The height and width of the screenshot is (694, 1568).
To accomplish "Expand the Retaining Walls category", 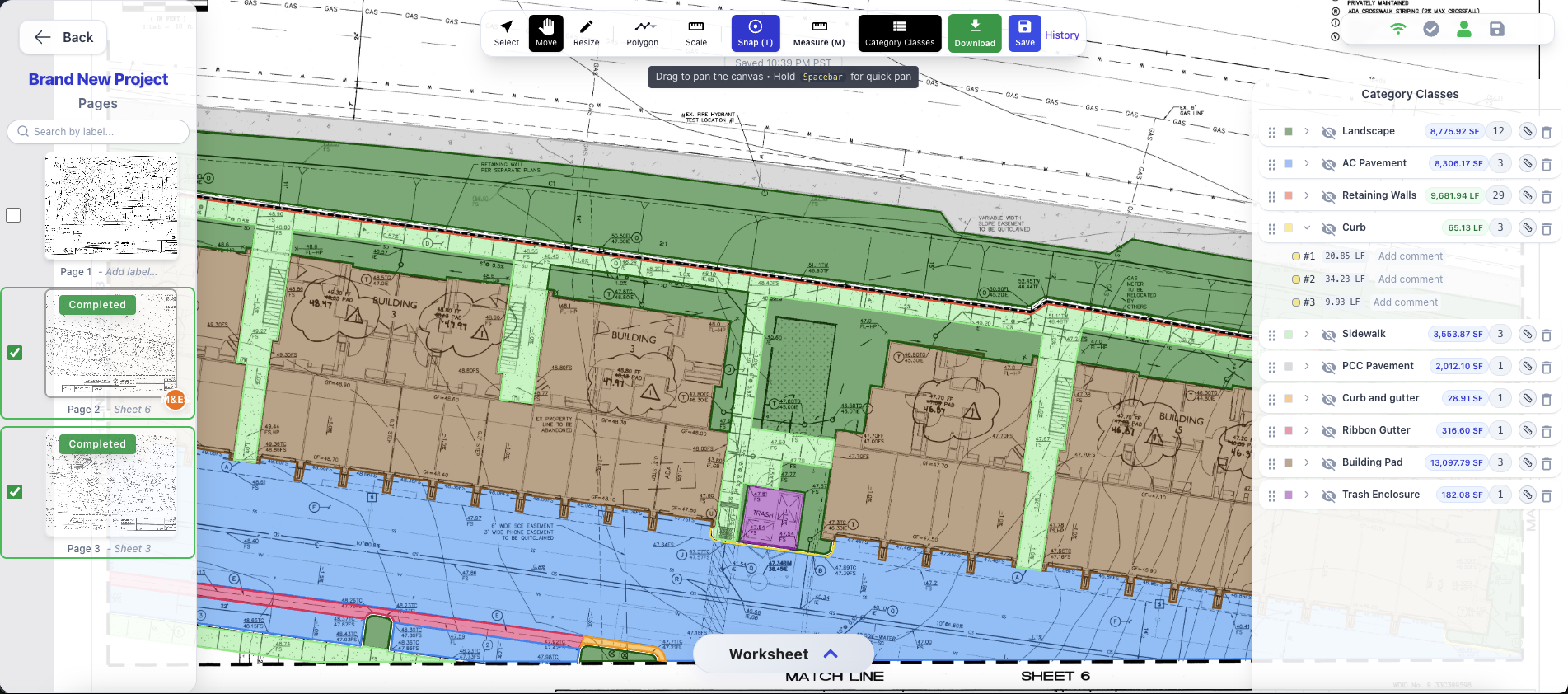I will click(1307, 196).
